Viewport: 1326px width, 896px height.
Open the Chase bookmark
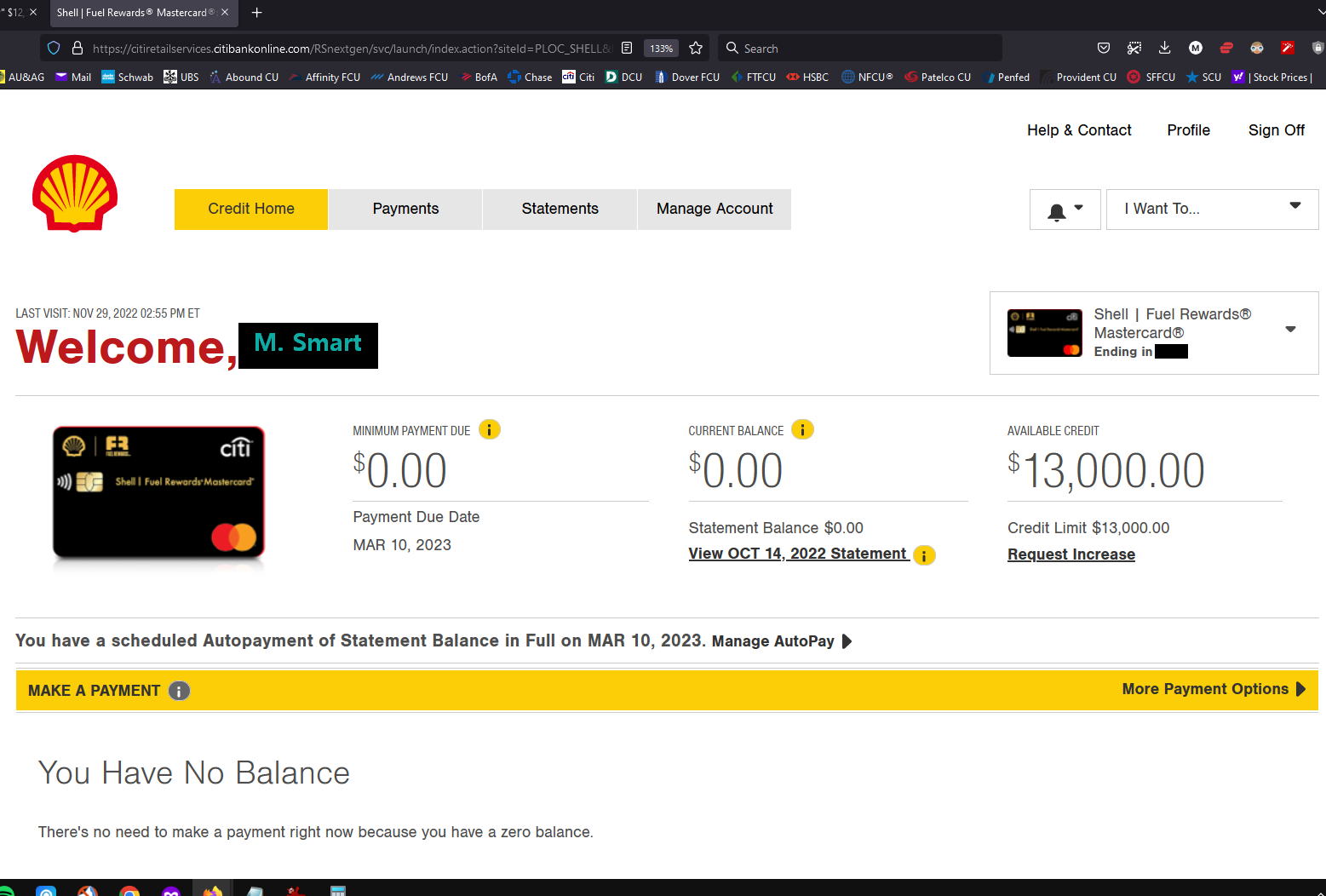coord(530,77)
